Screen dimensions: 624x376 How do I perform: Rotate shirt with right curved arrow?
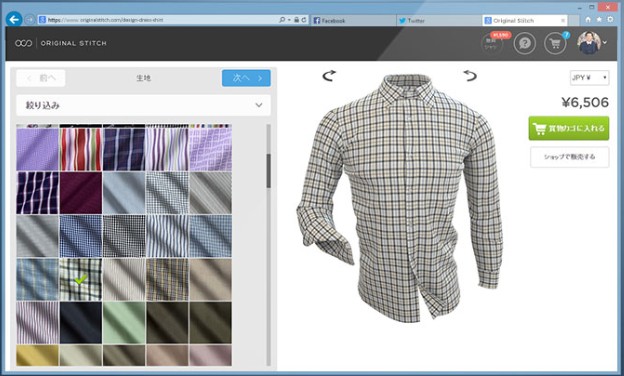coord(470,75)
